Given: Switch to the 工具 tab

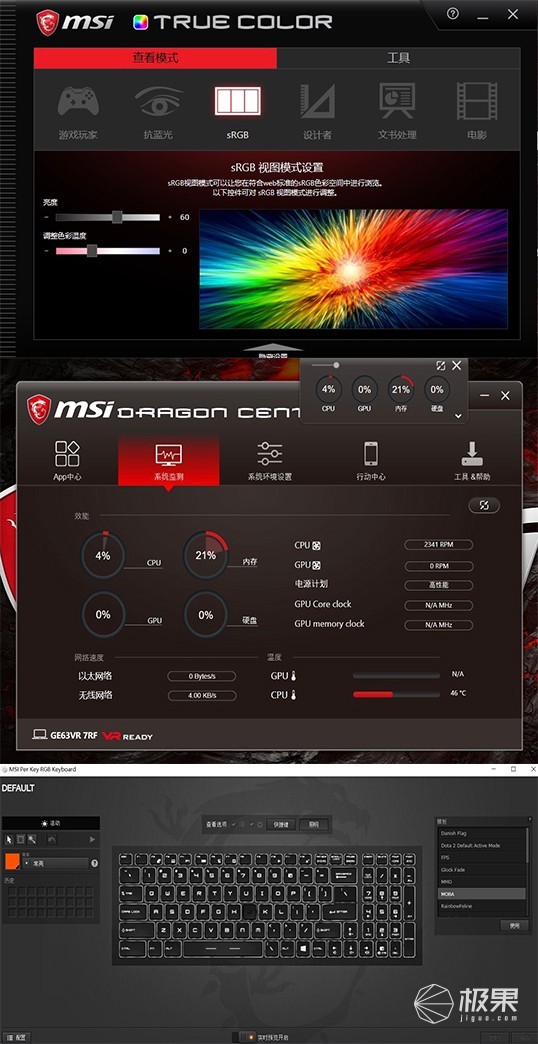Looking at the screenshot, I should [x=398, y=58].
